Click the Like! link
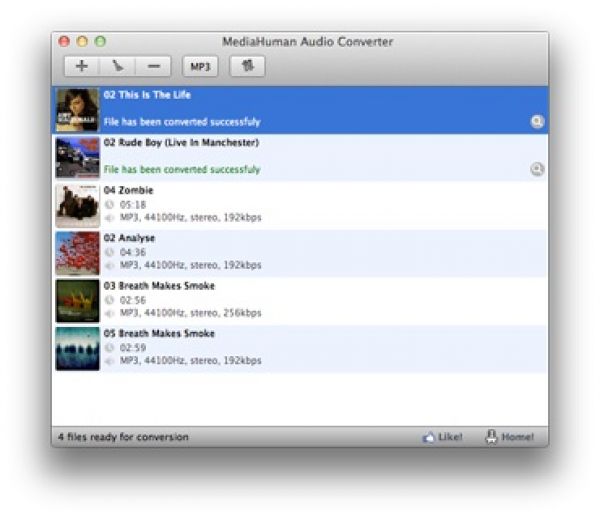The height and width of the screenshot is (518, 600). 442,437
